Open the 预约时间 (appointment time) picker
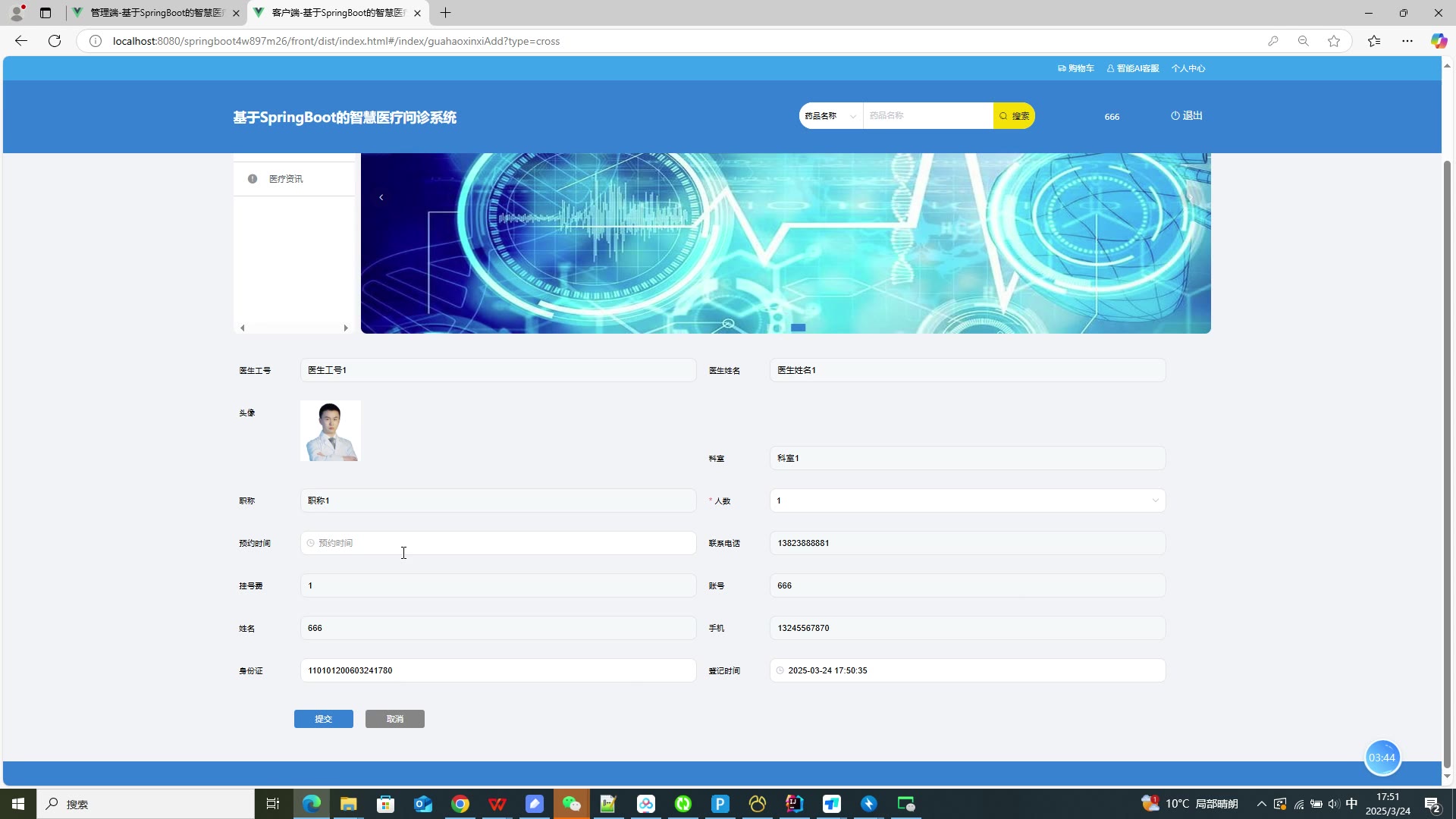This screenshot has height=819, width=1456. 497,543
